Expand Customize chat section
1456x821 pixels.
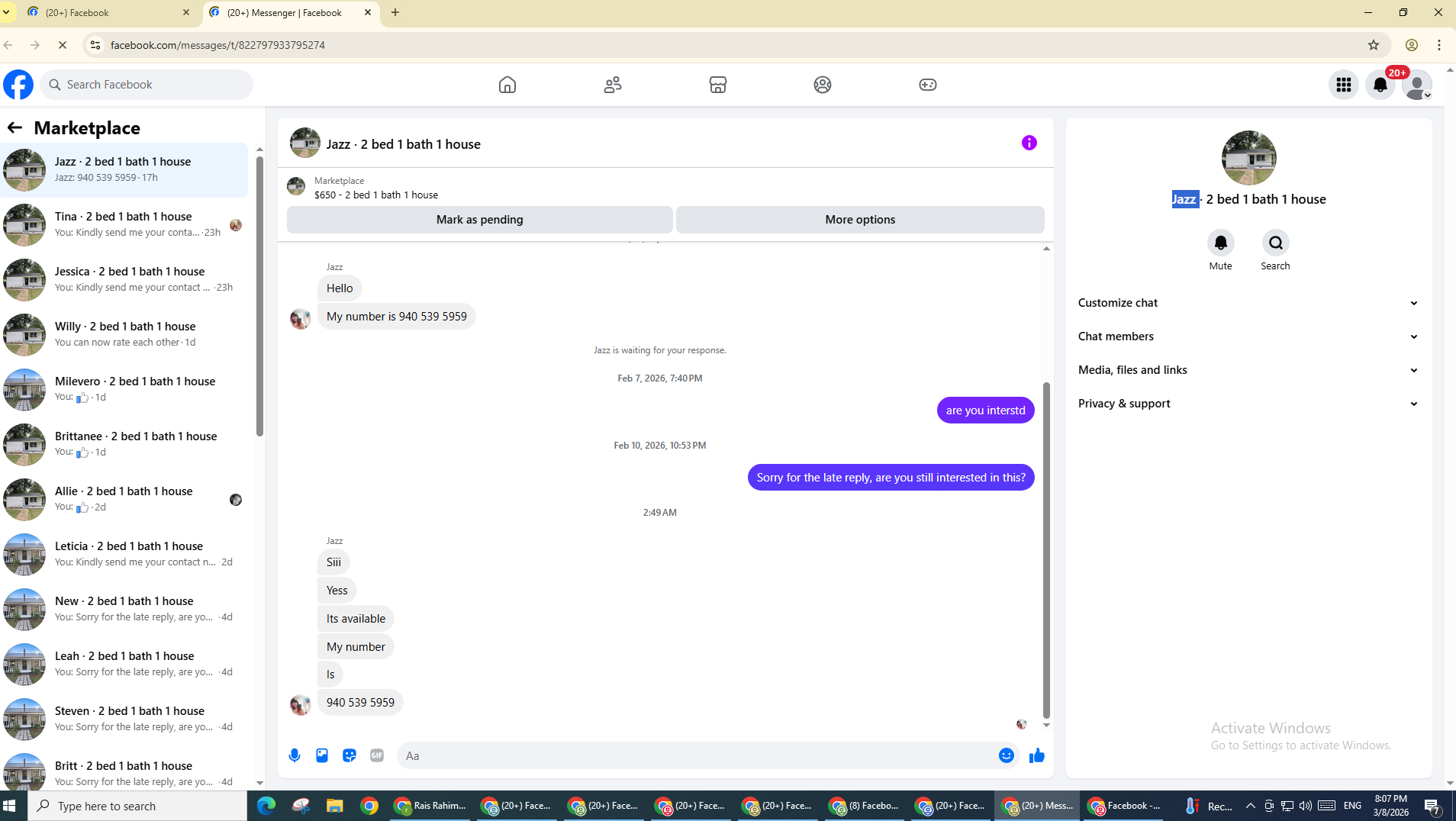coord(1248,303)
